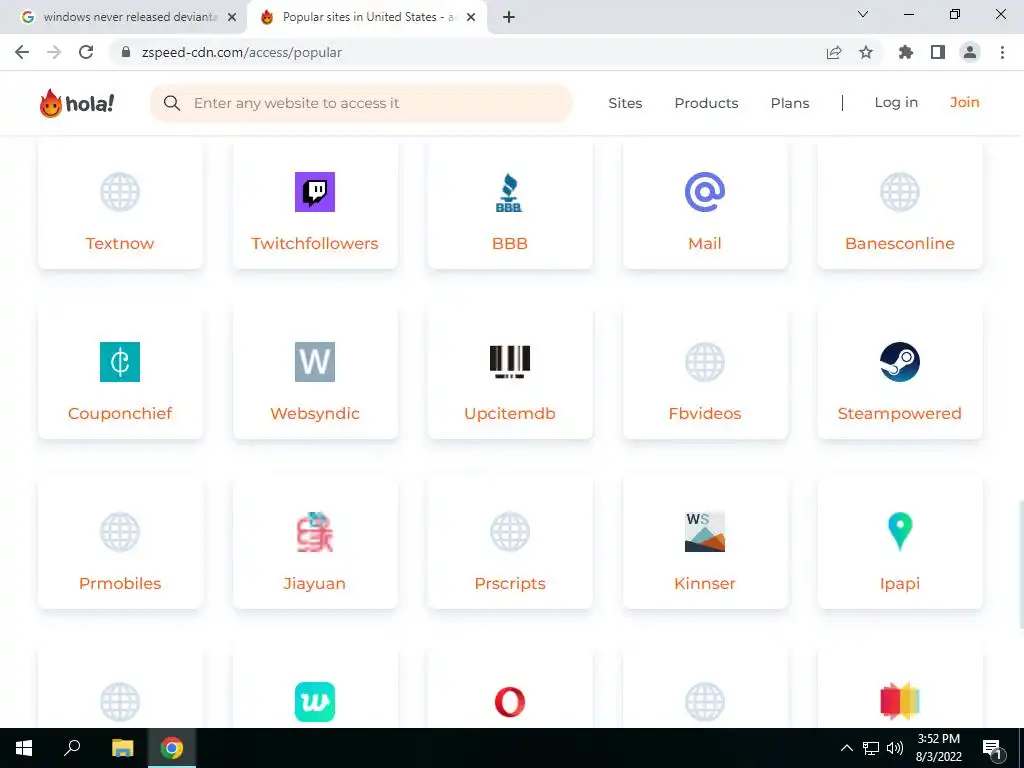Click the teal W icon in bottom row
This screenshot has width=1024, height=768.
[315, 702]
